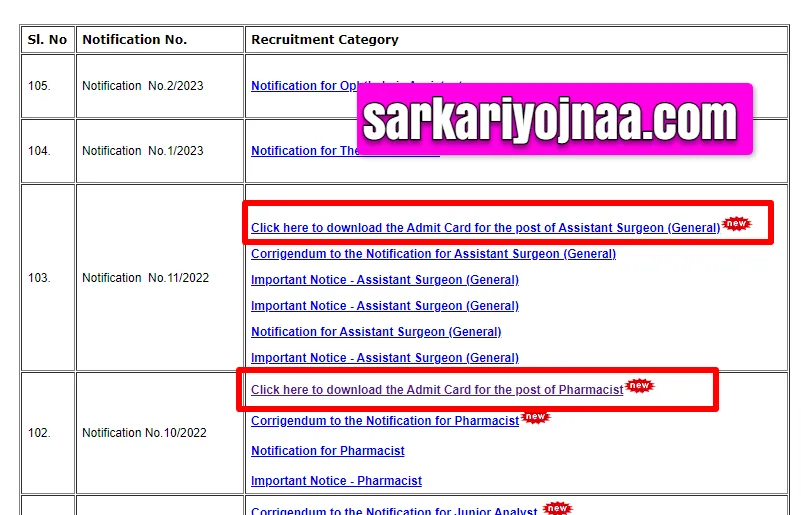Open Notification for Assistant Surgeon (General) link
This screenshot has width=801, height=515.
tap(376, 332)
